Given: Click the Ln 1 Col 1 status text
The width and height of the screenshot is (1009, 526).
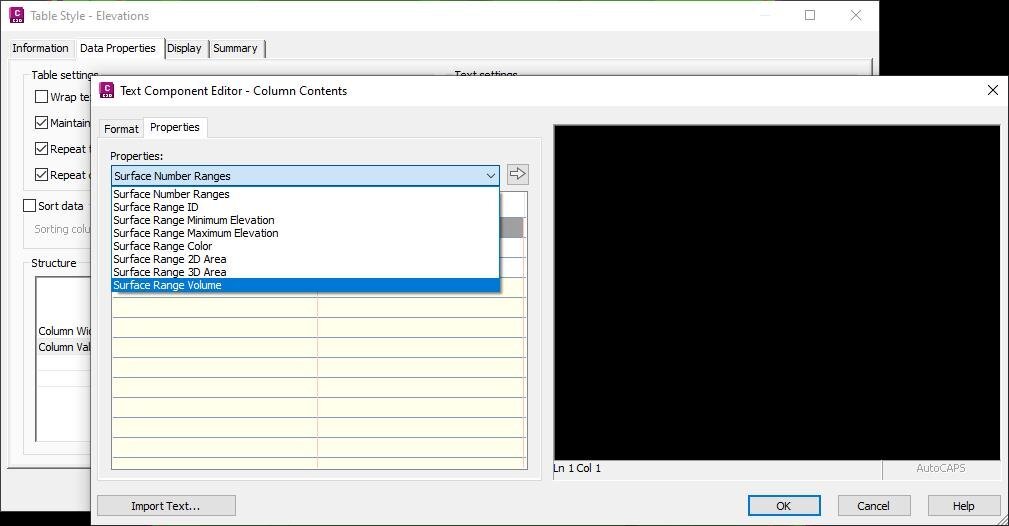Looking at the screenshot, I should (x=577, y=468).
